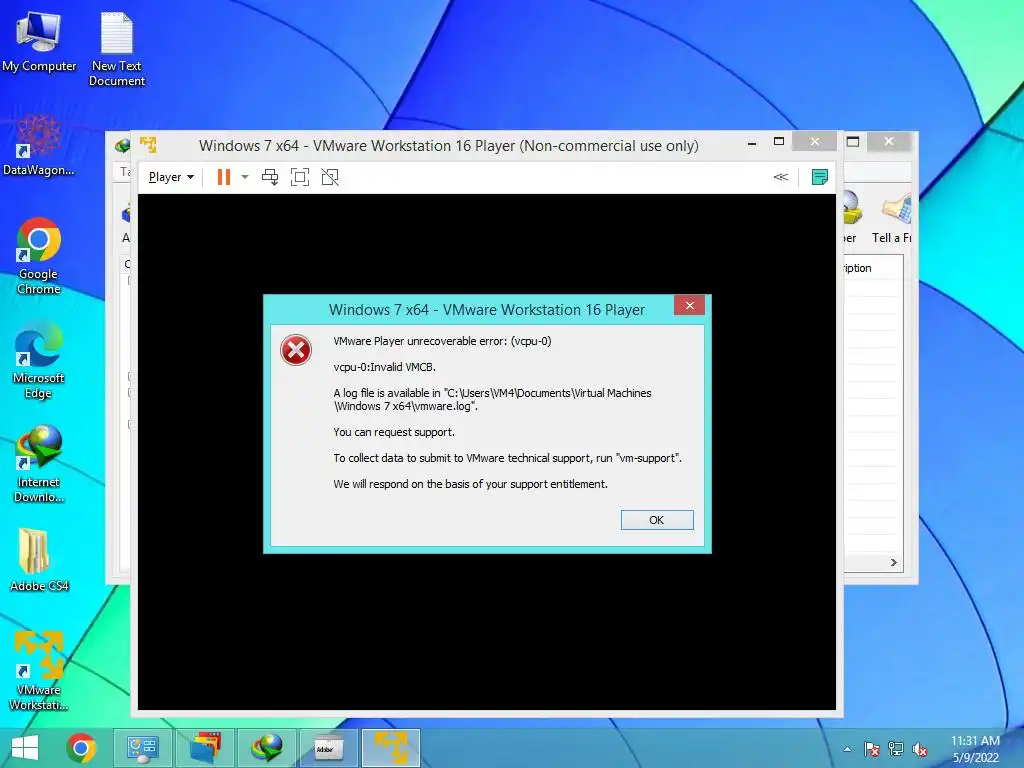Image resolution: width=1024 pixels, height=768 pixels.
Task: Click the red error icon in the dialog
Action: tap(296, 350)
